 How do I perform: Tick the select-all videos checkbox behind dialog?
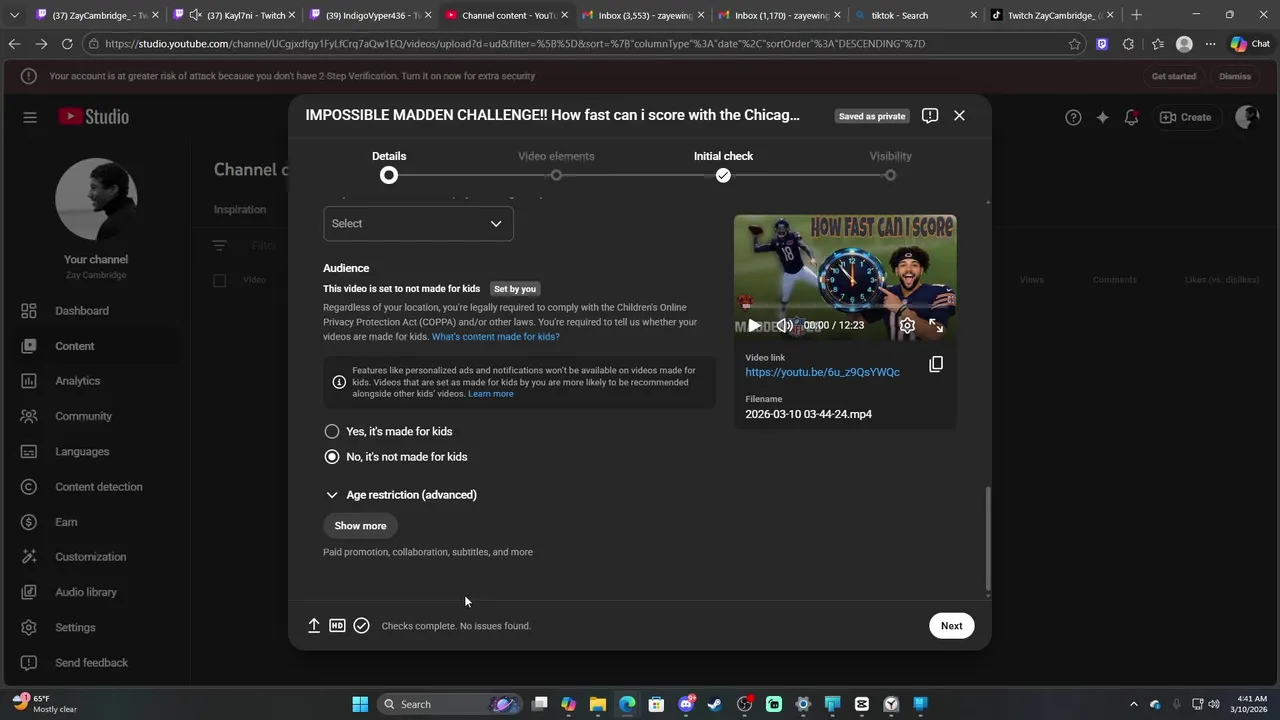pyautogui.click(x=220, y=281)
